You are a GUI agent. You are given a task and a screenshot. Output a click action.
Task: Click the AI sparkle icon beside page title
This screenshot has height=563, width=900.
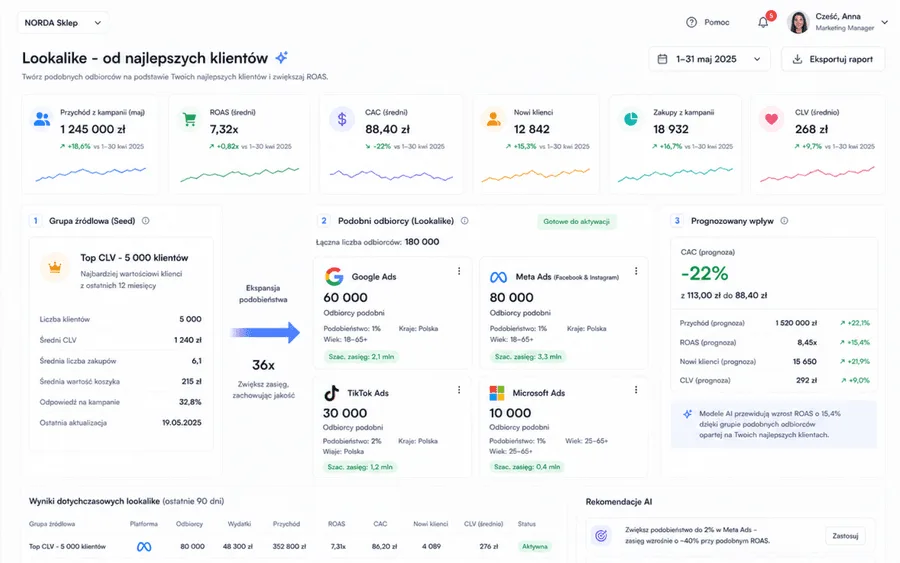point(281,57)
